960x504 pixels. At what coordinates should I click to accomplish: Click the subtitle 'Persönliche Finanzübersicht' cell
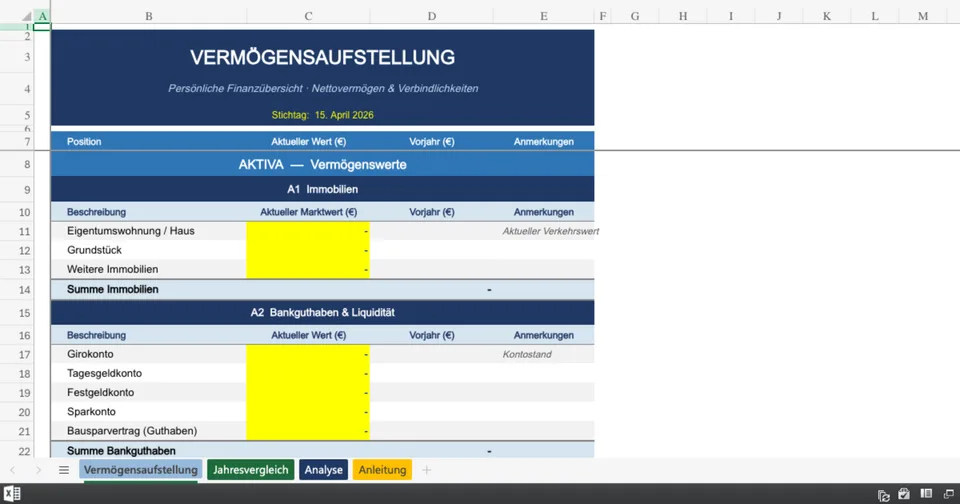(x=322, y=89)
